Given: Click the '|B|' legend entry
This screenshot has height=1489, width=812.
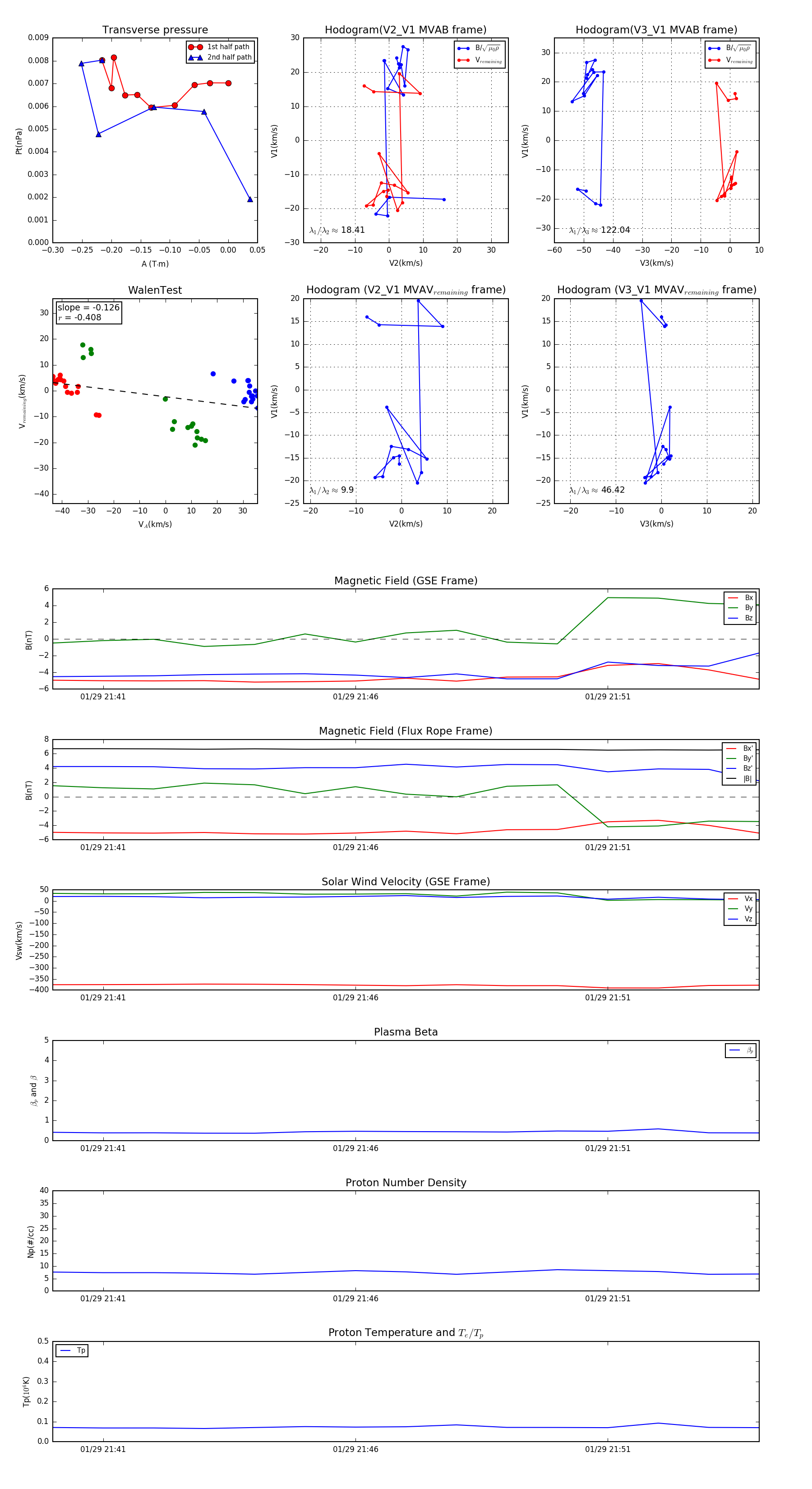Looking at the screenshot, I should [739, 779].
